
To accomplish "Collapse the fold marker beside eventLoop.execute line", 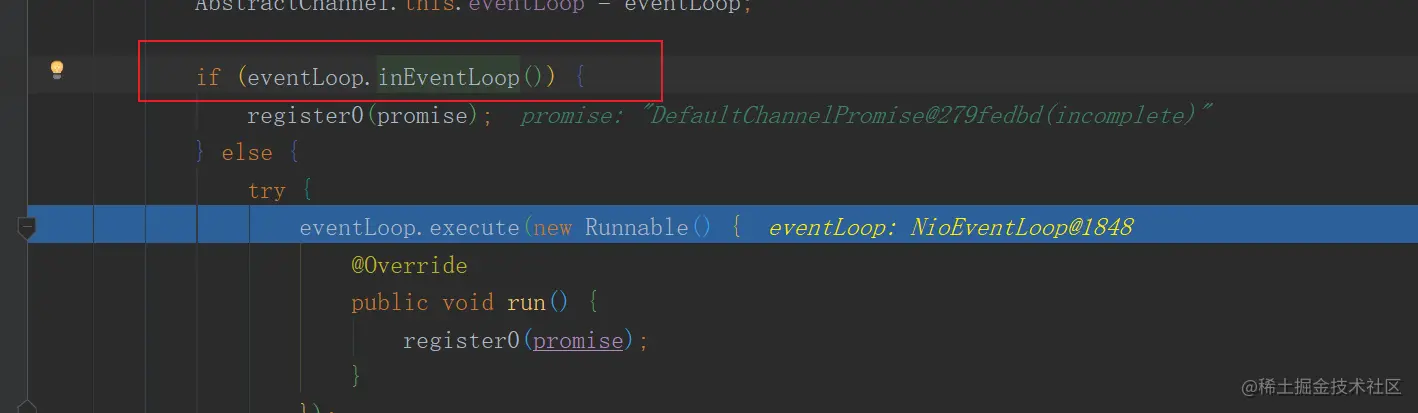I will pos(28,227).
